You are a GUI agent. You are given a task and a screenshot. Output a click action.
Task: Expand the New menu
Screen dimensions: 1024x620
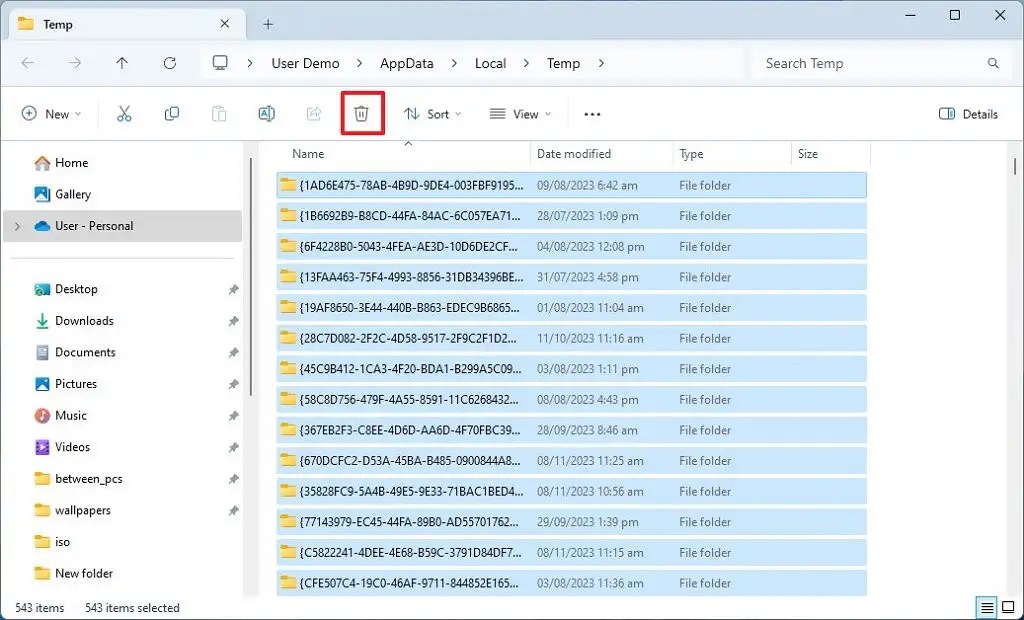51,113
